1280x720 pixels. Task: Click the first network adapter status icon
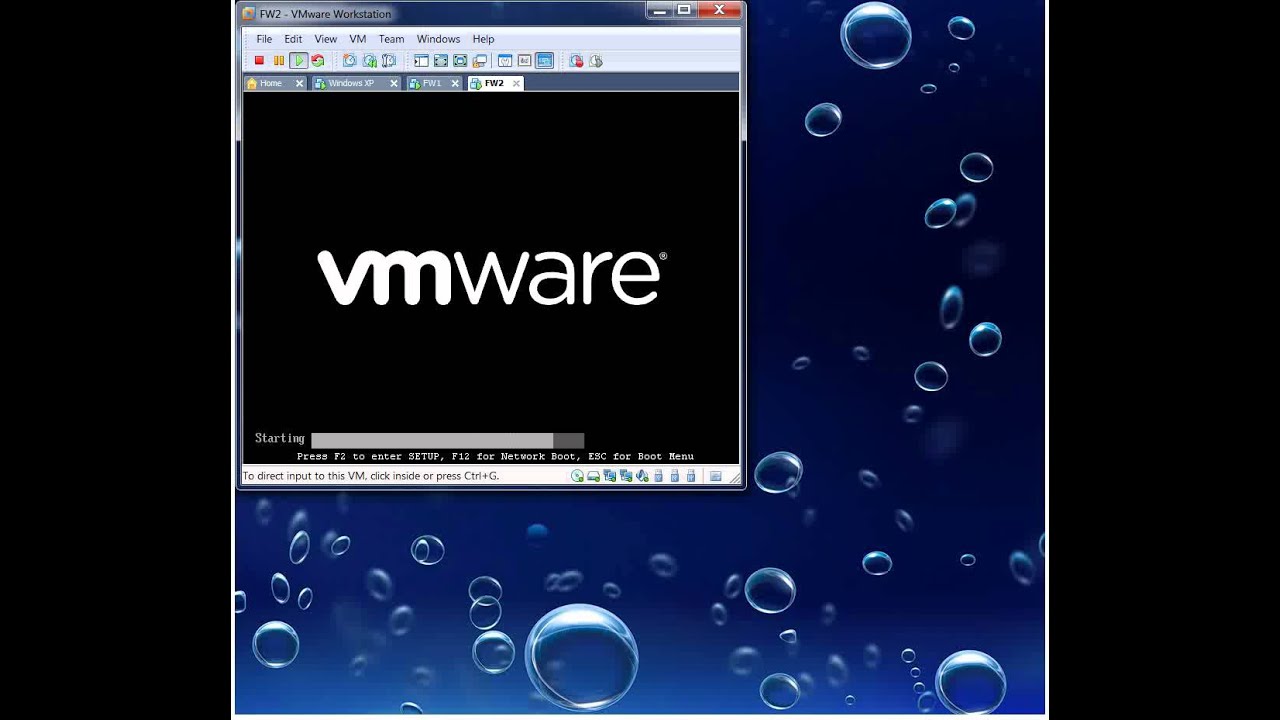(609, 476)
